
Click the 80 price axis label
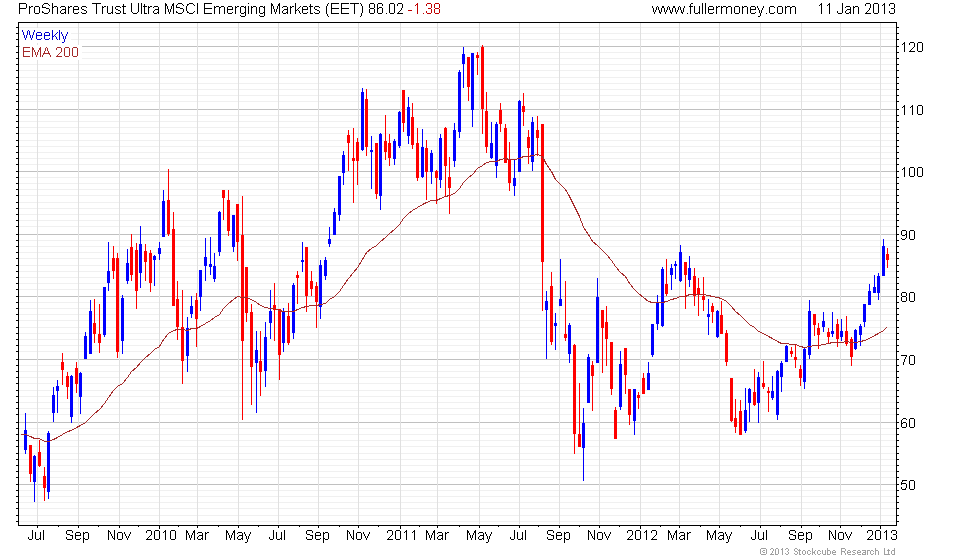(x=908, y=298)
